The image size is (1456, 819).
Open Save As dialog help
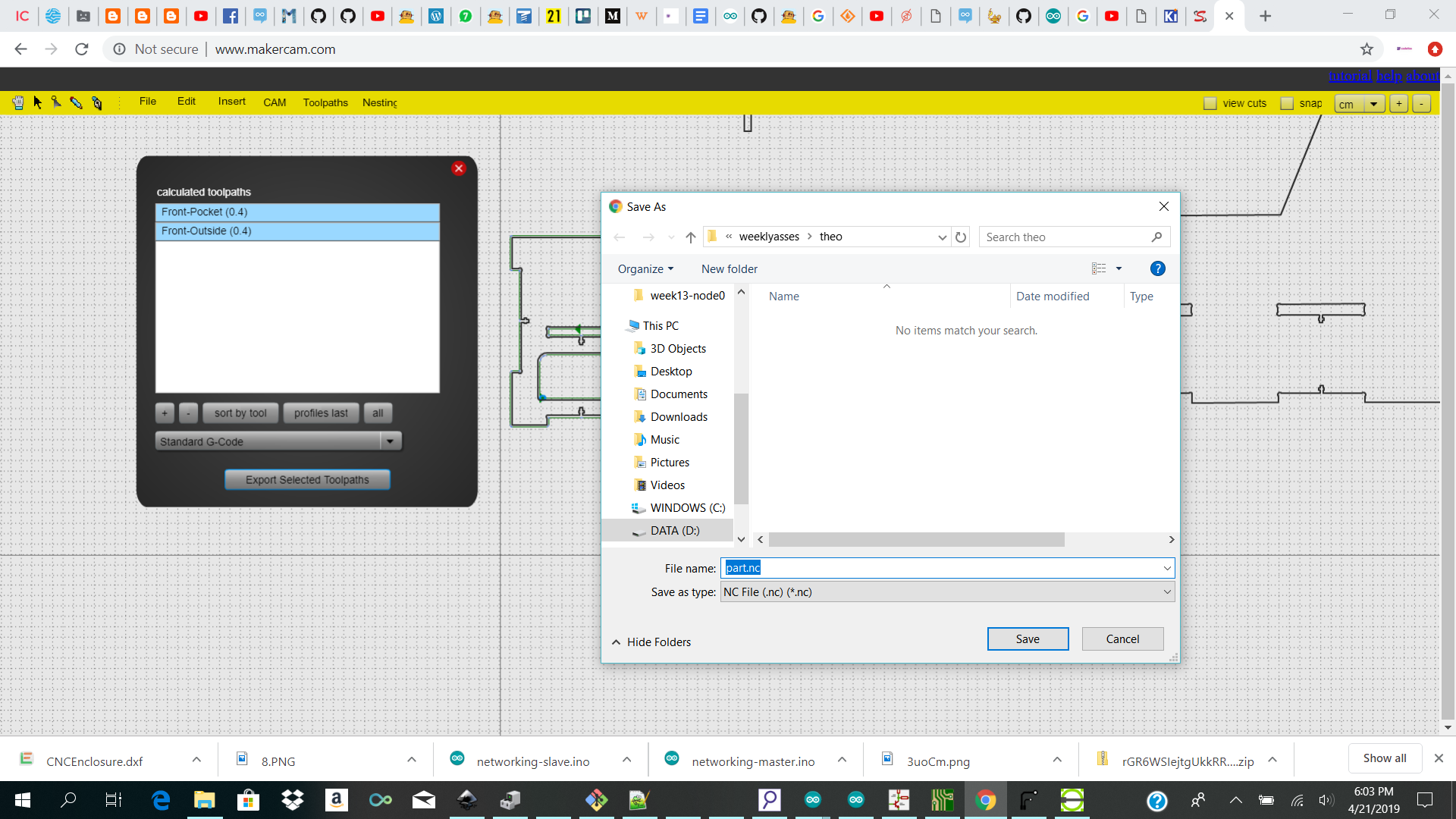click(x=1157, y=268)
